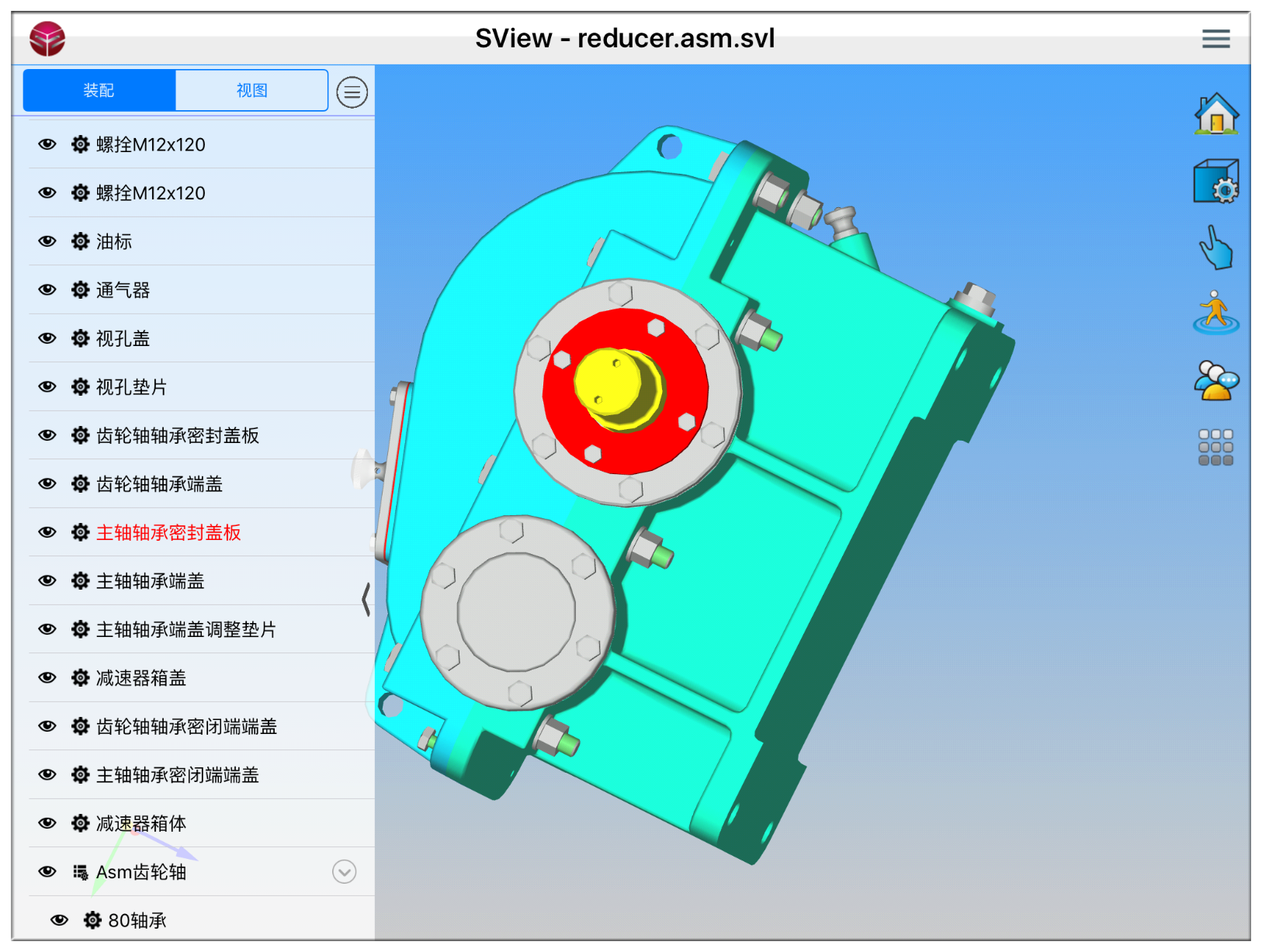Hide the first 螺拴M12x120 part
Screen dimensions: 1262x952
coord(47,144)
